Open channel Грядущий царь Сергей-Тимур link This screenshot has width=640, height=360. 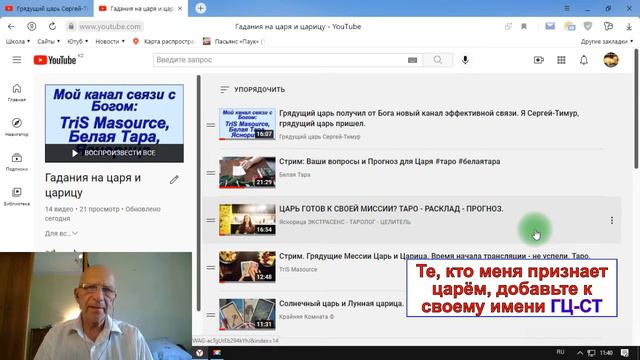[320, 137]
